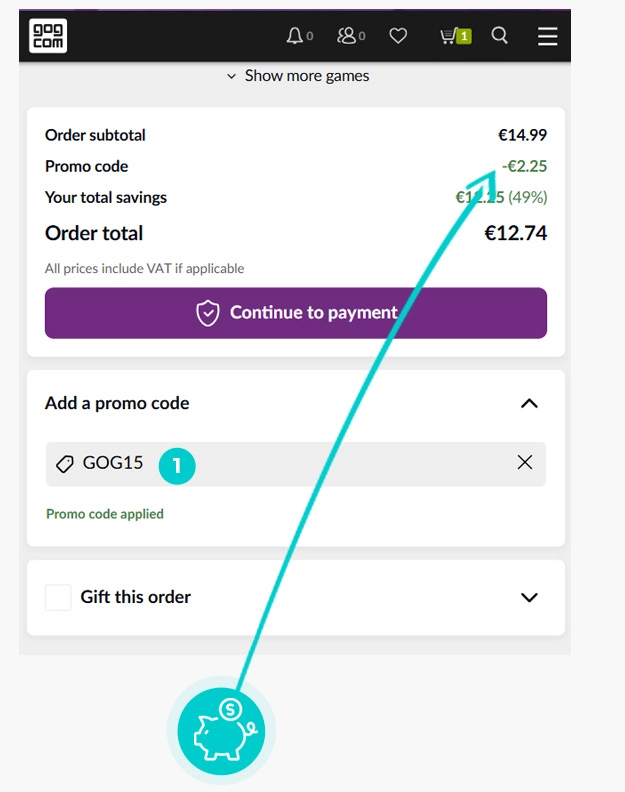625x792 pixels.
Task: Open the shopping cart
Action: point(454,36)
